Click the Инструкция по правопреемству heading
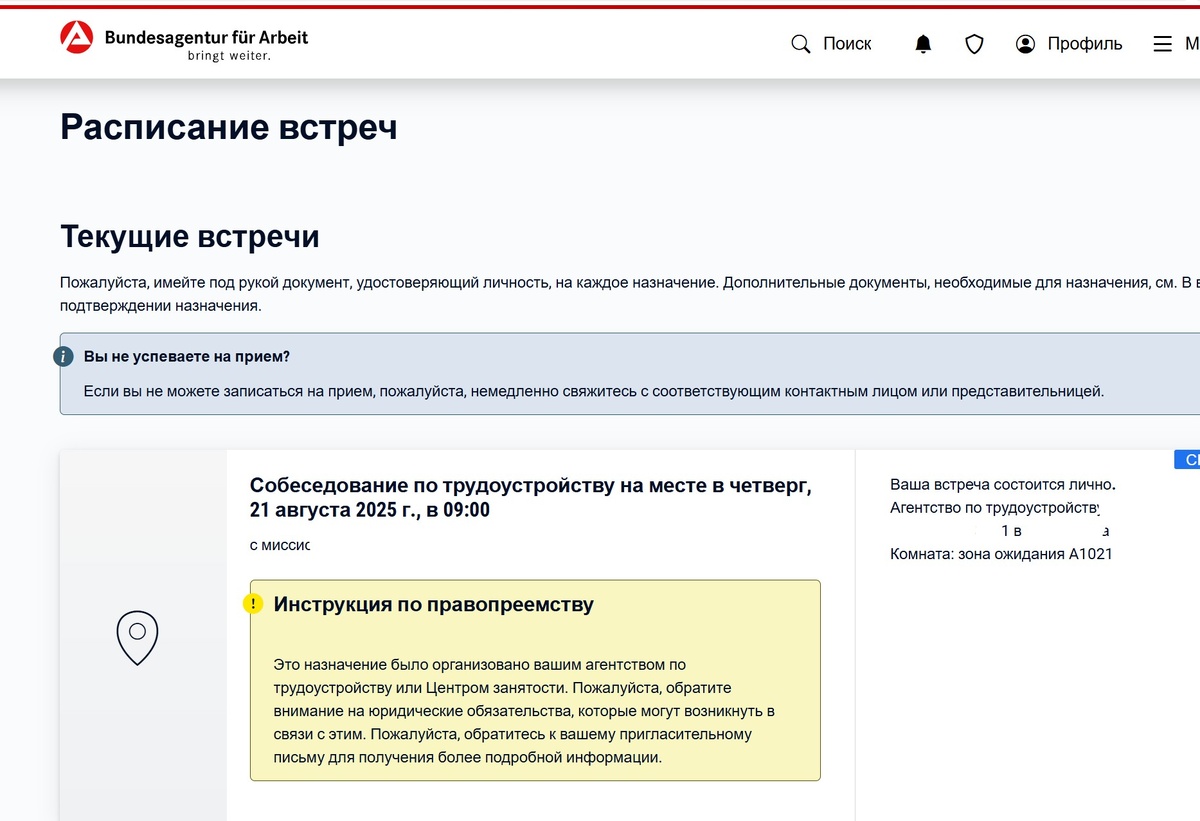Image resolution: width=1200 pixels, height=821 pixels. pos(434,604)
